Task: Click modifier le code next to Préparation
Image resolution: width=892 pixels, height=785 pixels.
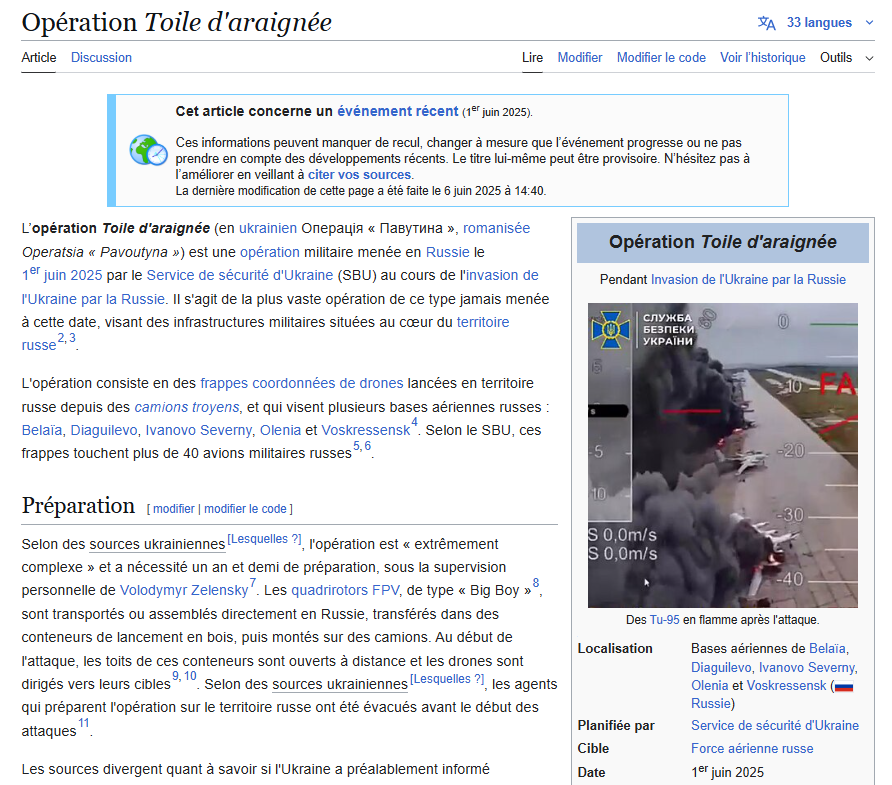Action: [x=245, y=509]
